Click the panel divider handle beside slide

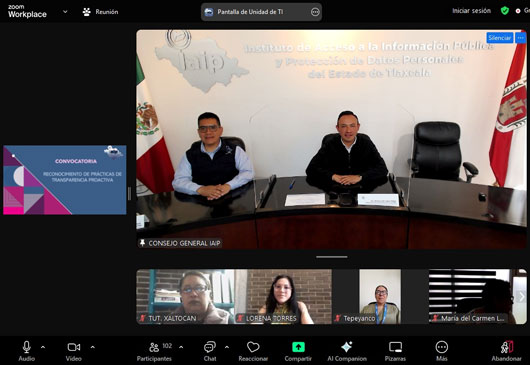pos(129,194)
